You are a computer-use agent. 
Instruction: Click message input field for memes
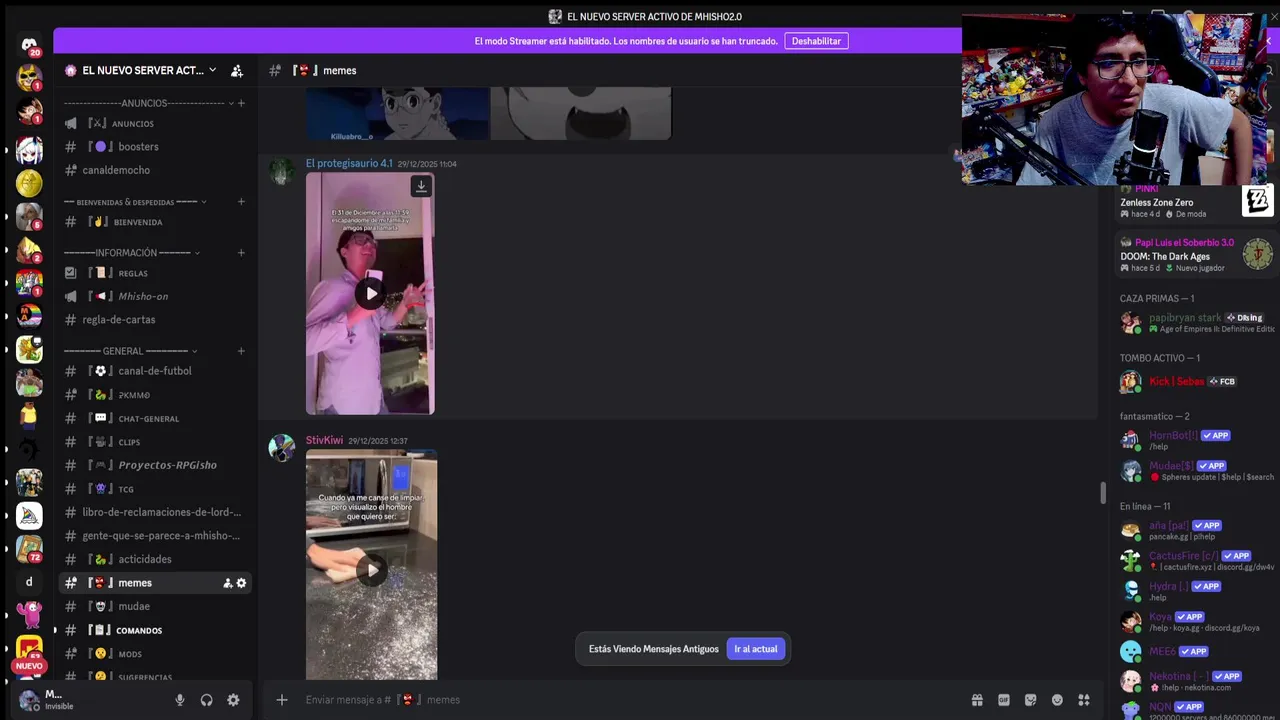(630, 700)
